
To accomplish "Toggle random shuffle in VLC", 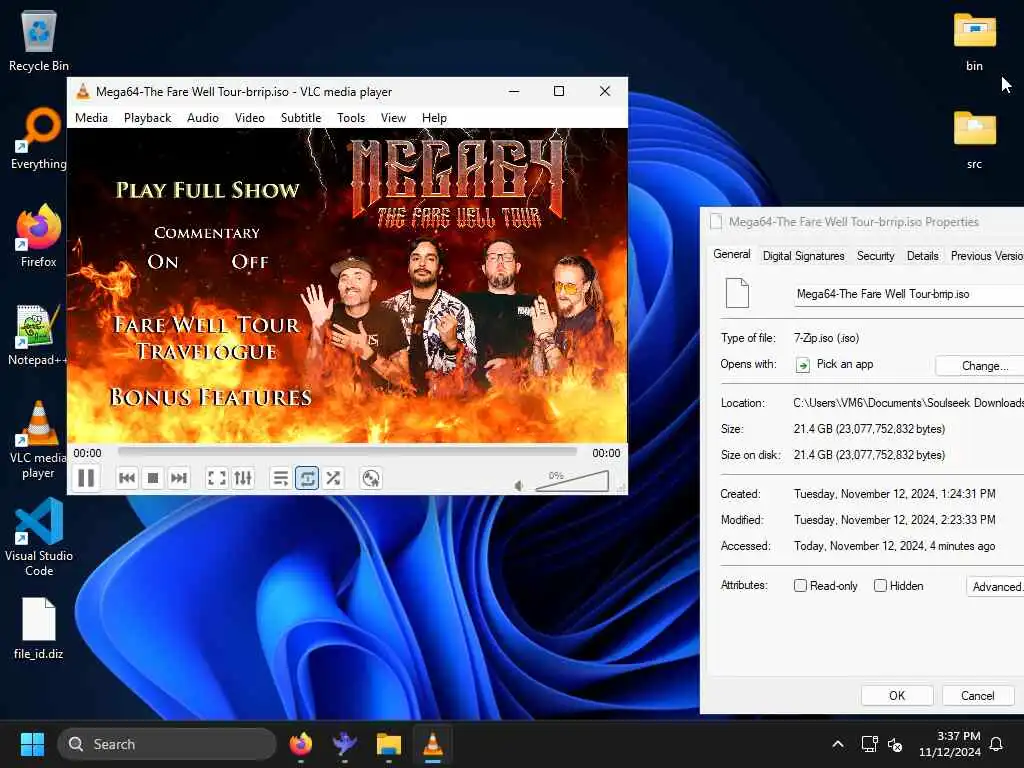I will (333, 478).
